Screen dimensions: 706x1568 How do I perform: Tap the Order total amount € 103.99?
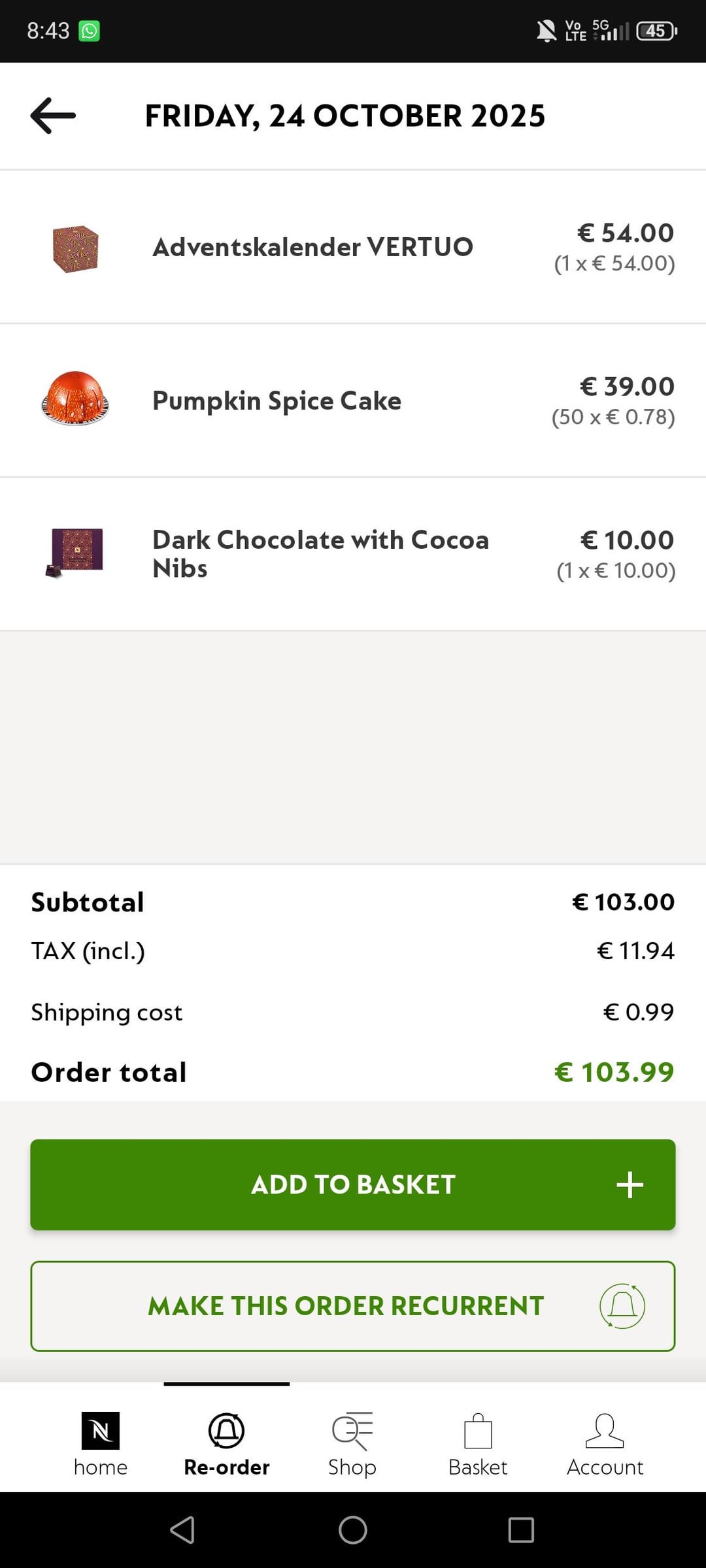(x=614, y=1072)
